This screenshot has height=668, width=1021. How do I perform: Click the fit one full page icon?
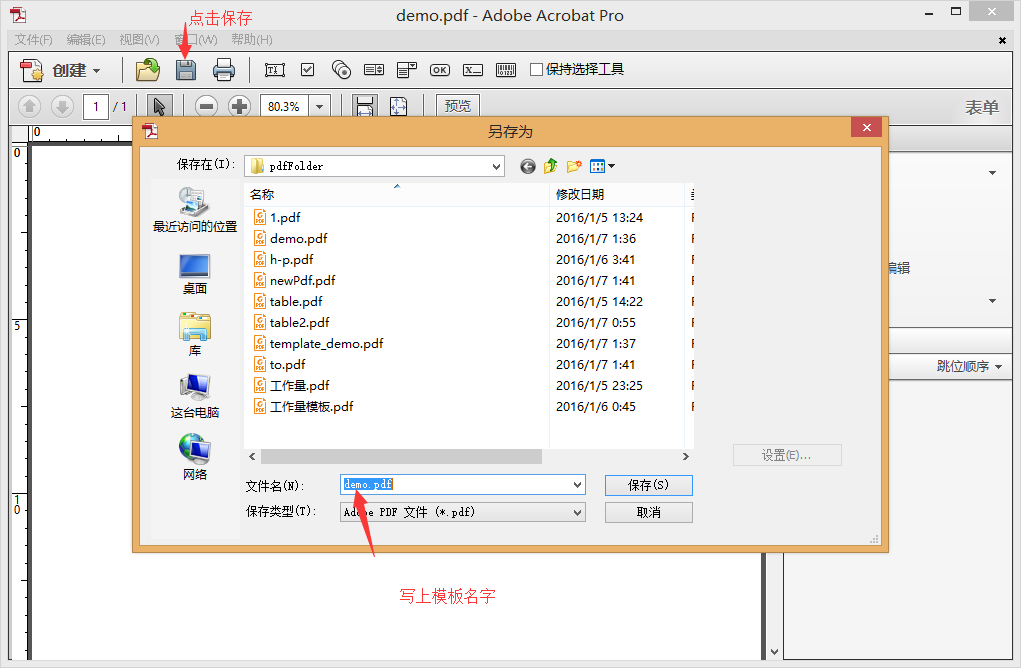coord(399,106)
